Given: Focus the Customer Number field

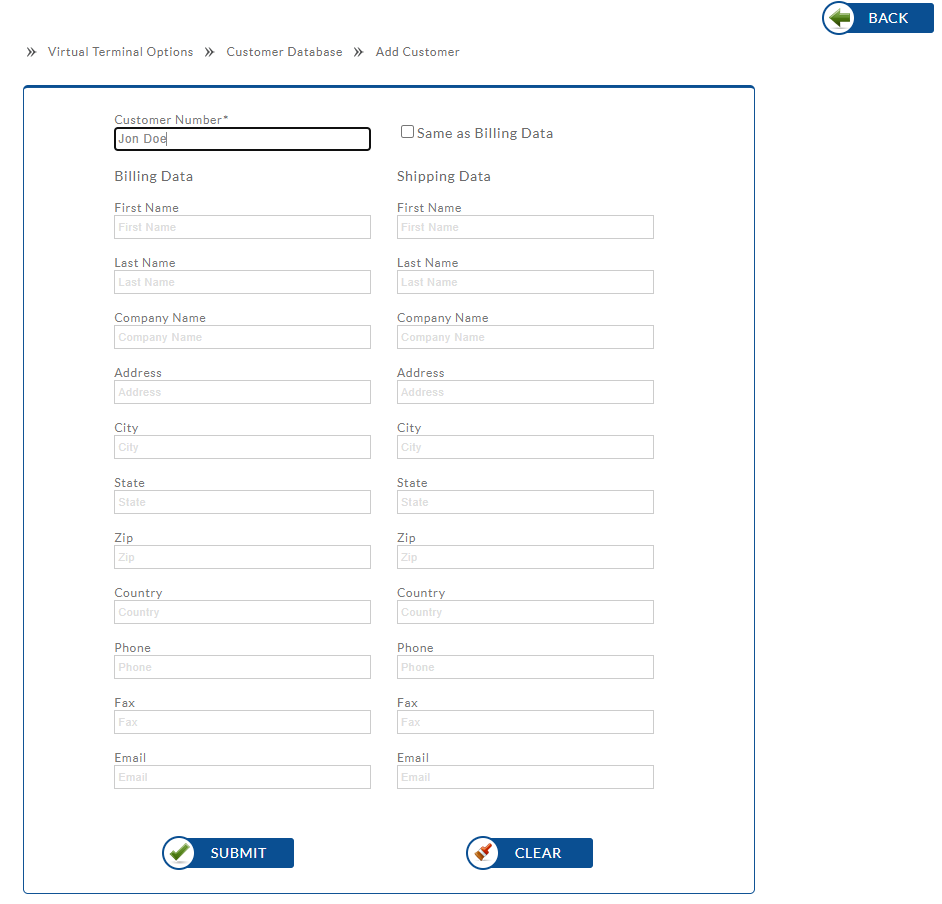Looking at the screenshot, I should (242, 139).
